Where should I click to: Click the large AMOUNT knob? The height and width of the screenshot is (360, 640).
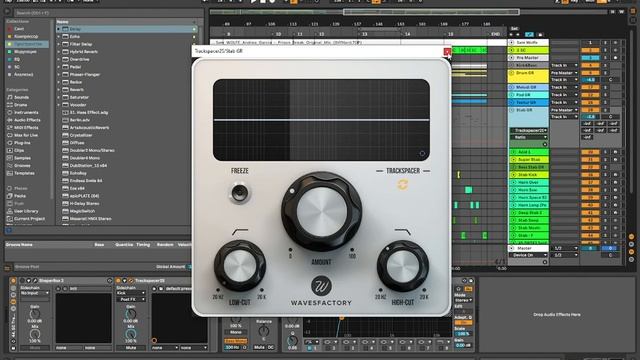click(321, 211)
